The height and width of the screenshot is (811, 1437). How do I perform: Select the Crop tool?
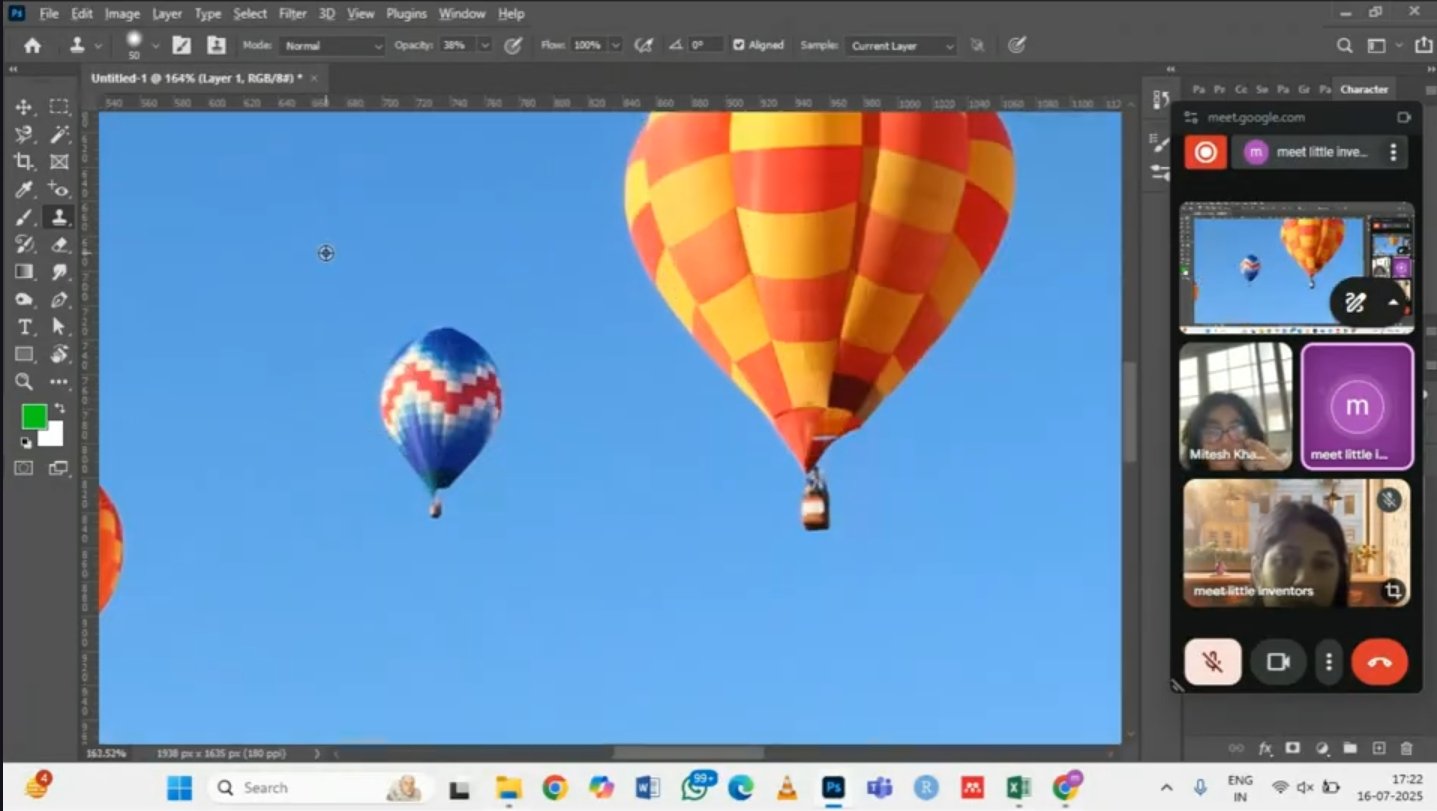(x=24, y=162)
